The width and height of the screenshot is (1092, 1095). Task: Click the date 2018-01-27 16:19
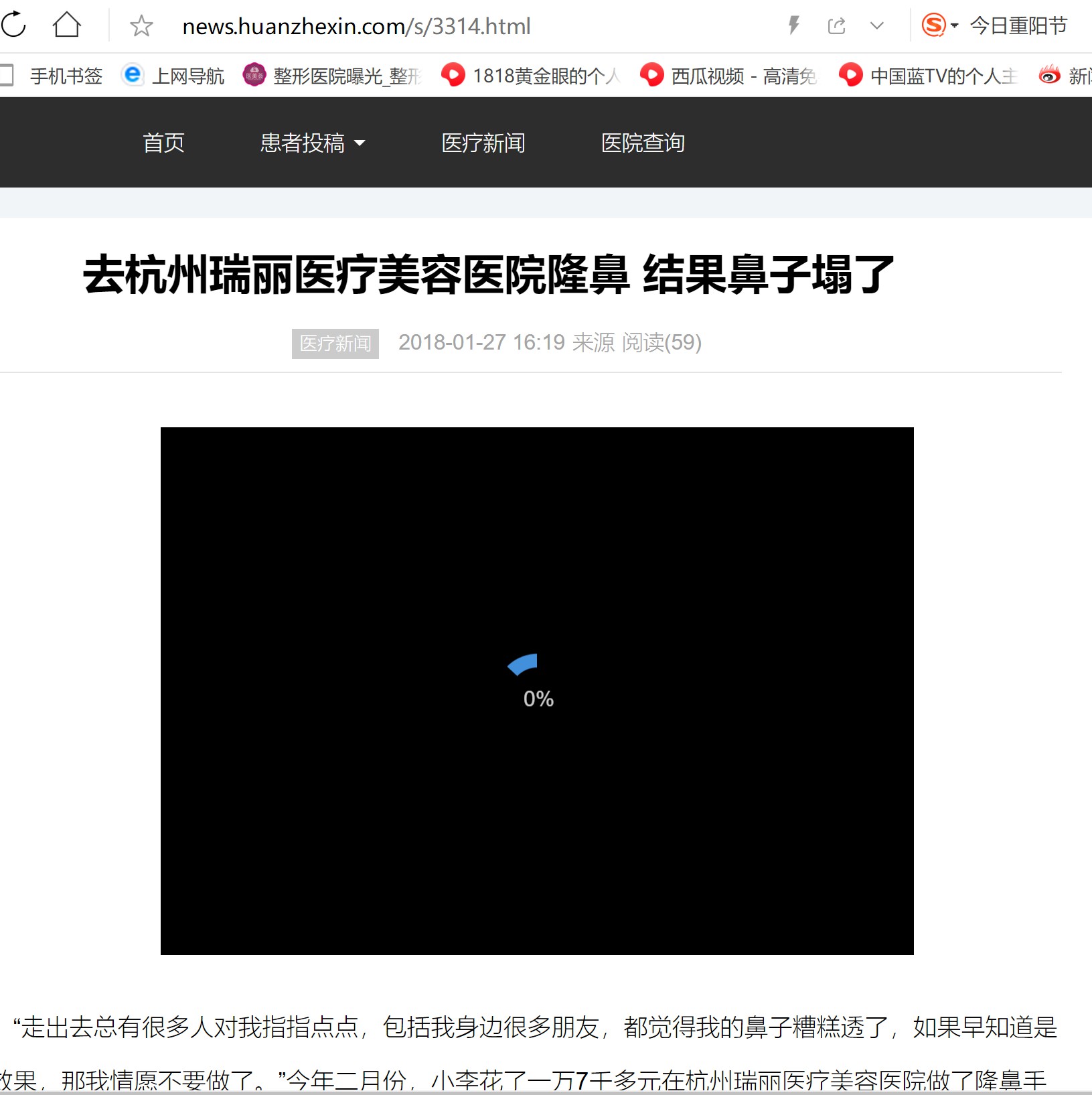click(x=481, y=343)
